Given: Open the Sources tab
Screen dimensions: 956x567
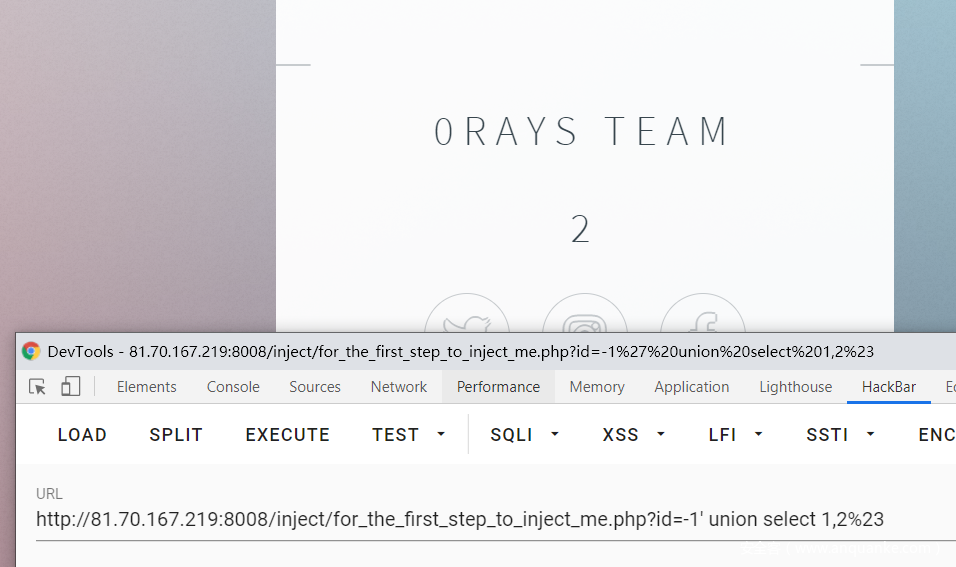Looking at the screenshot, I should click(x=315, y=387).
